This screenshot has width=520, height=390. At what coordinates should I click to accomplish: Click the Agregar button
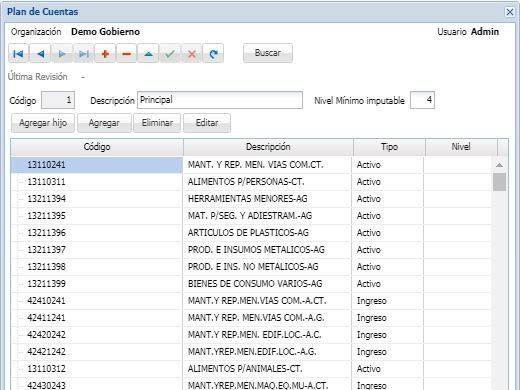coord(104,123)
